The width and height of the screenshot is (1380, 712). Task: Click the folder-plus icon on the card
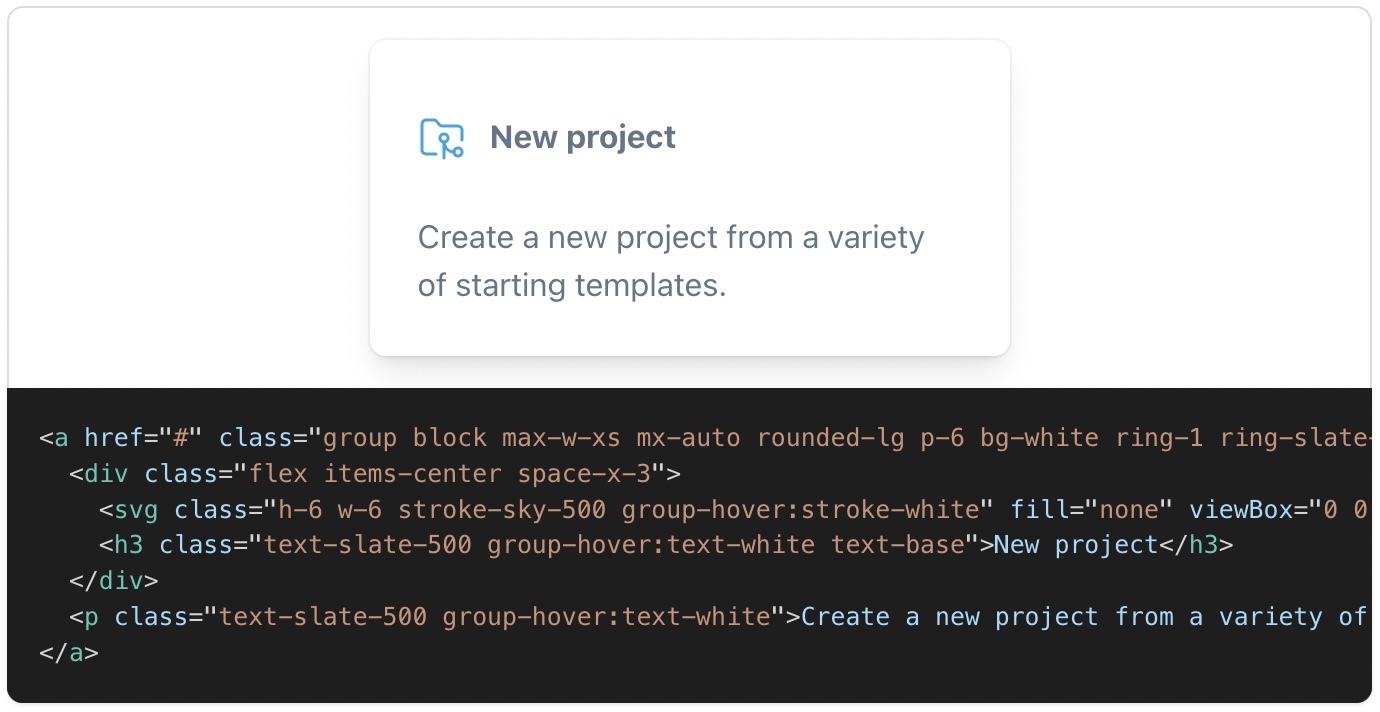pyautogui.click(x=440, y=138)
